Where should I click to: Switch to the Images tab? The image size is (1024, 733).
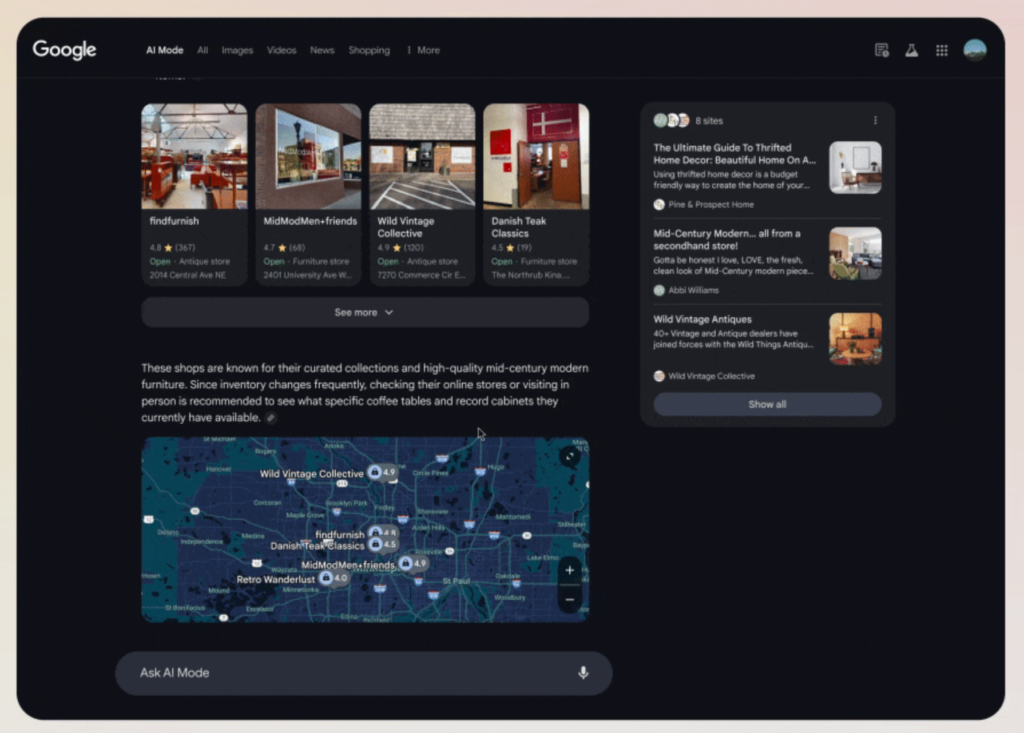237,50
